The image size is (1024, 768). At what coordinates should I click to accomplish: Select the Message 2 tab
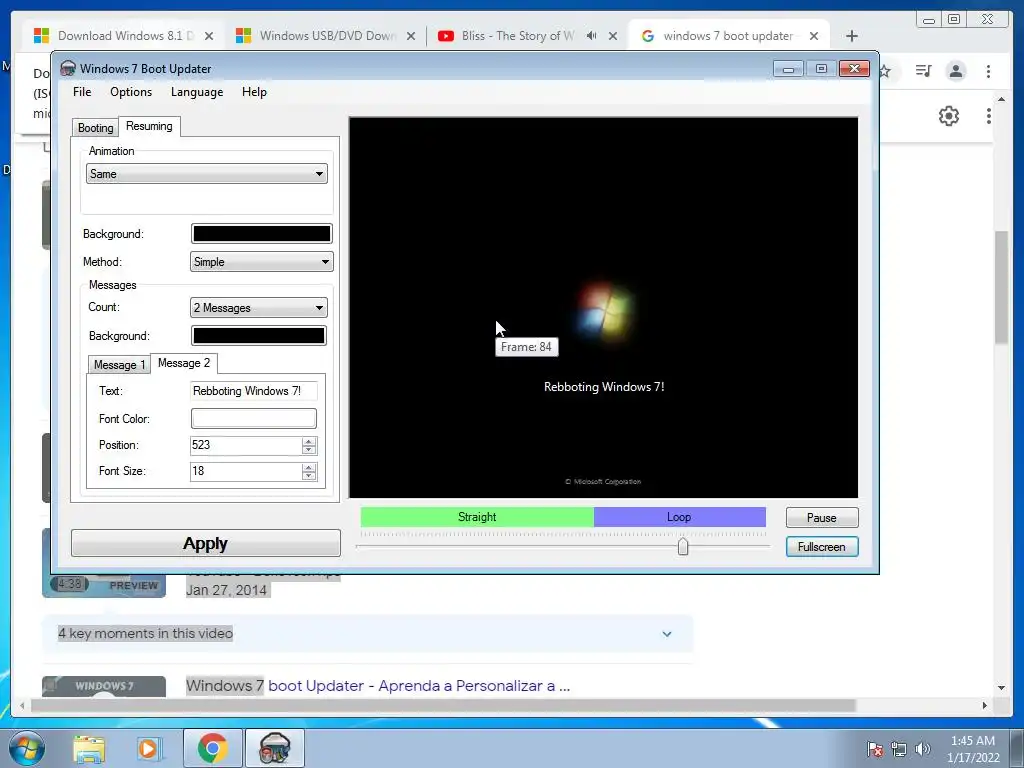tap(184, 363)
